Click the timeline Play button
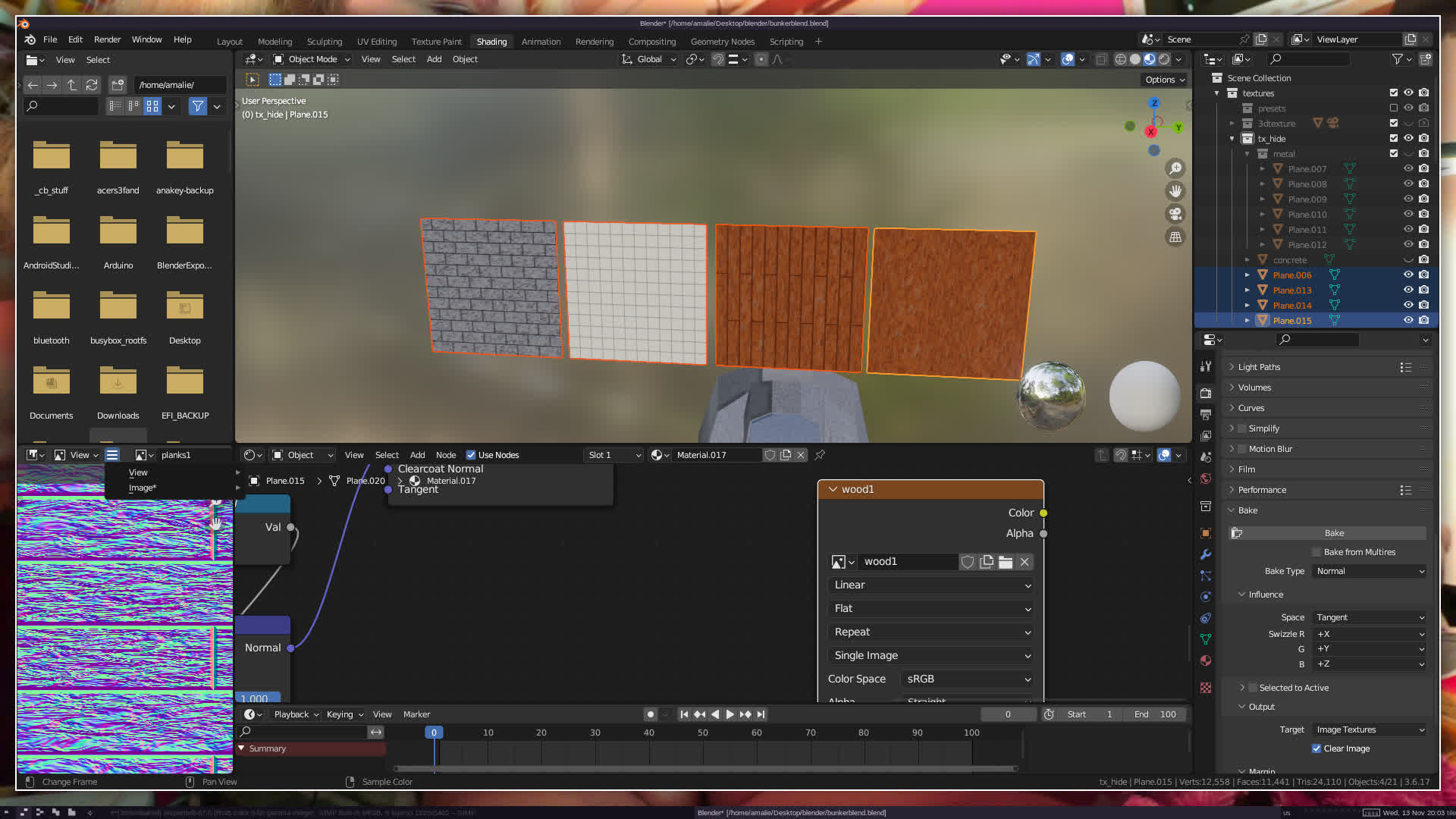Viewport: 1456px width, 819px height. click(x=730, y=714)
